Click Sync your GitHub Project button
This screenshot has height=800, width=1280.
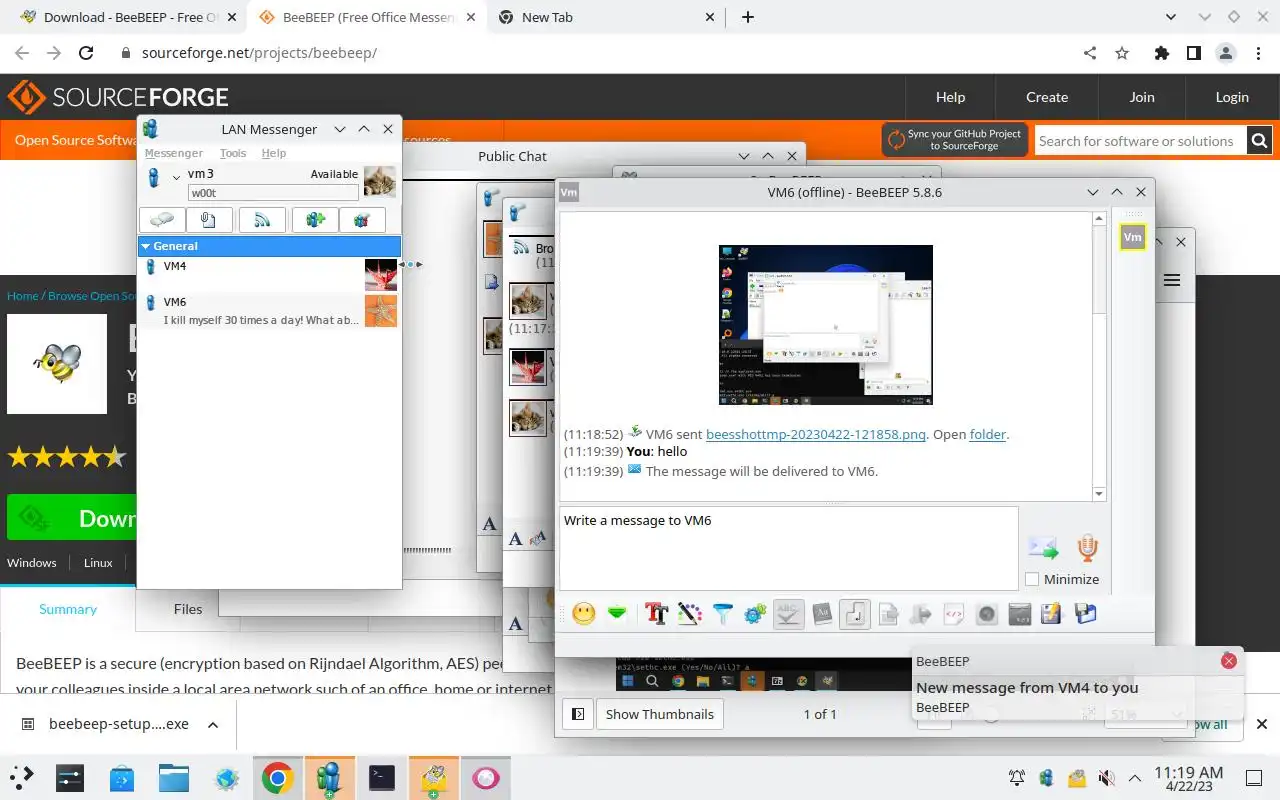click(955, 140)
